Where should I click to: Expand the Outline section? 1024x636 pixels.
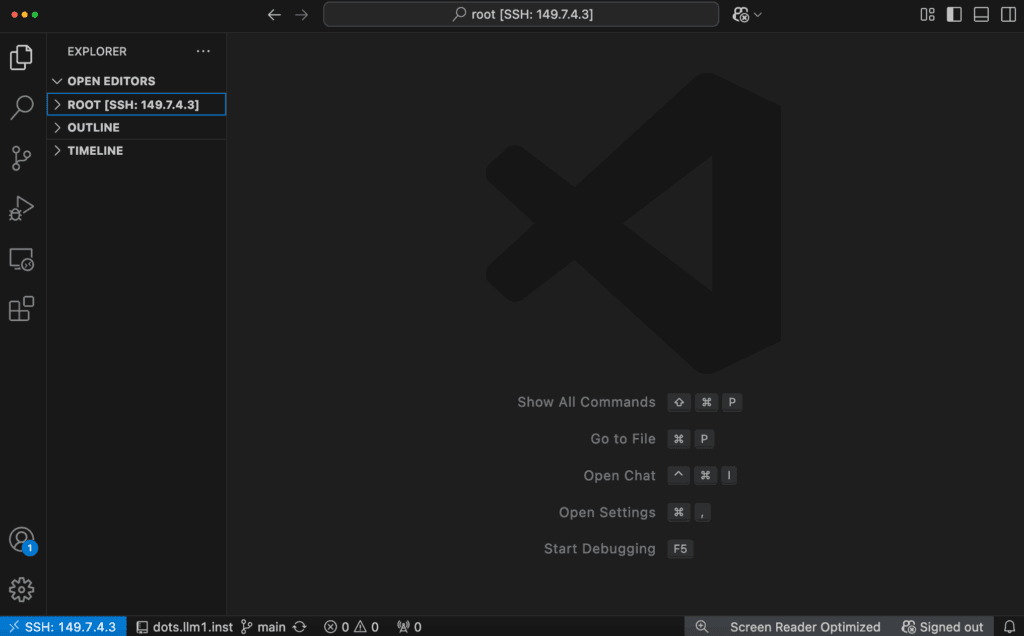click(136, 127)
